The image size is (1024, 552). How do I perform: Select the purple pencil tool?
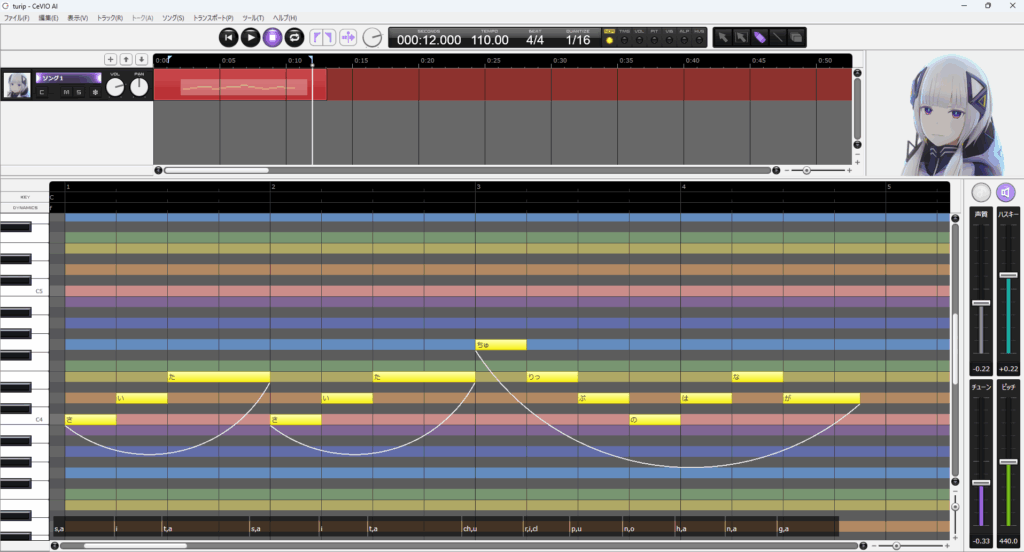pos(760,37)
